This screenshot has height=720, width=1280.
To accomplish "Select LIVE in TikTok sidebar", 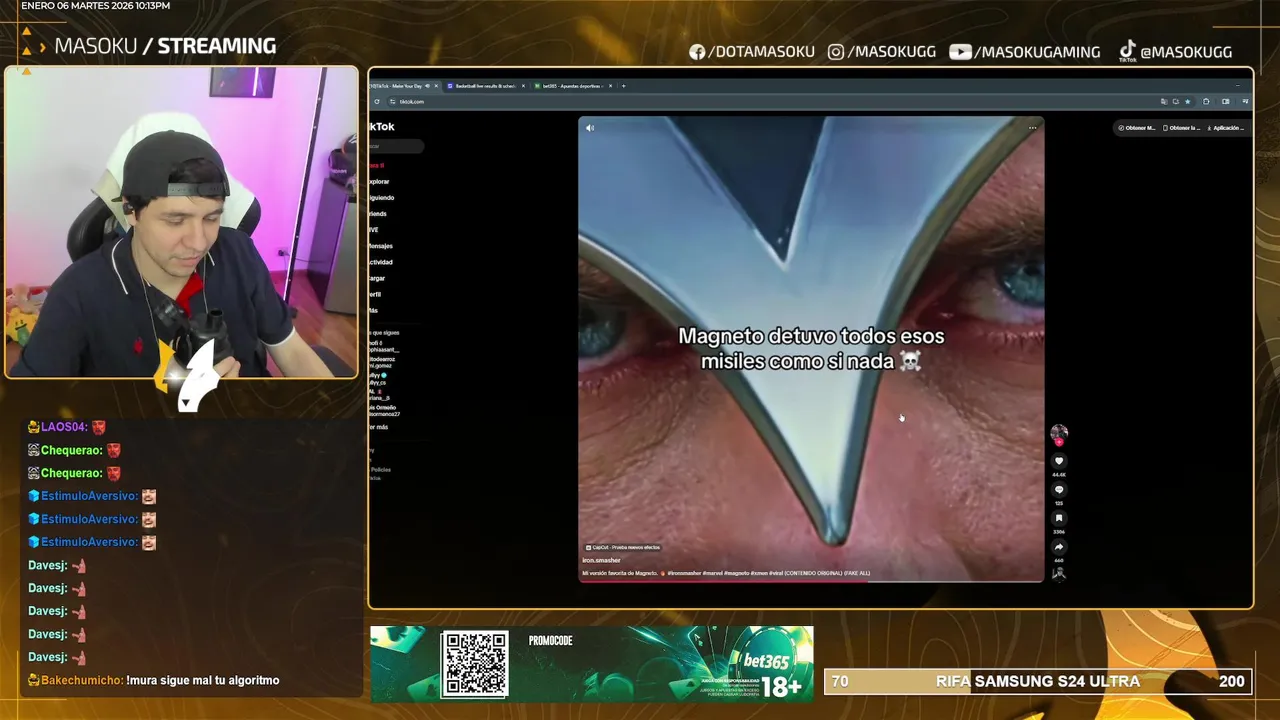I will pyautogui.click(x=374, y=230).
